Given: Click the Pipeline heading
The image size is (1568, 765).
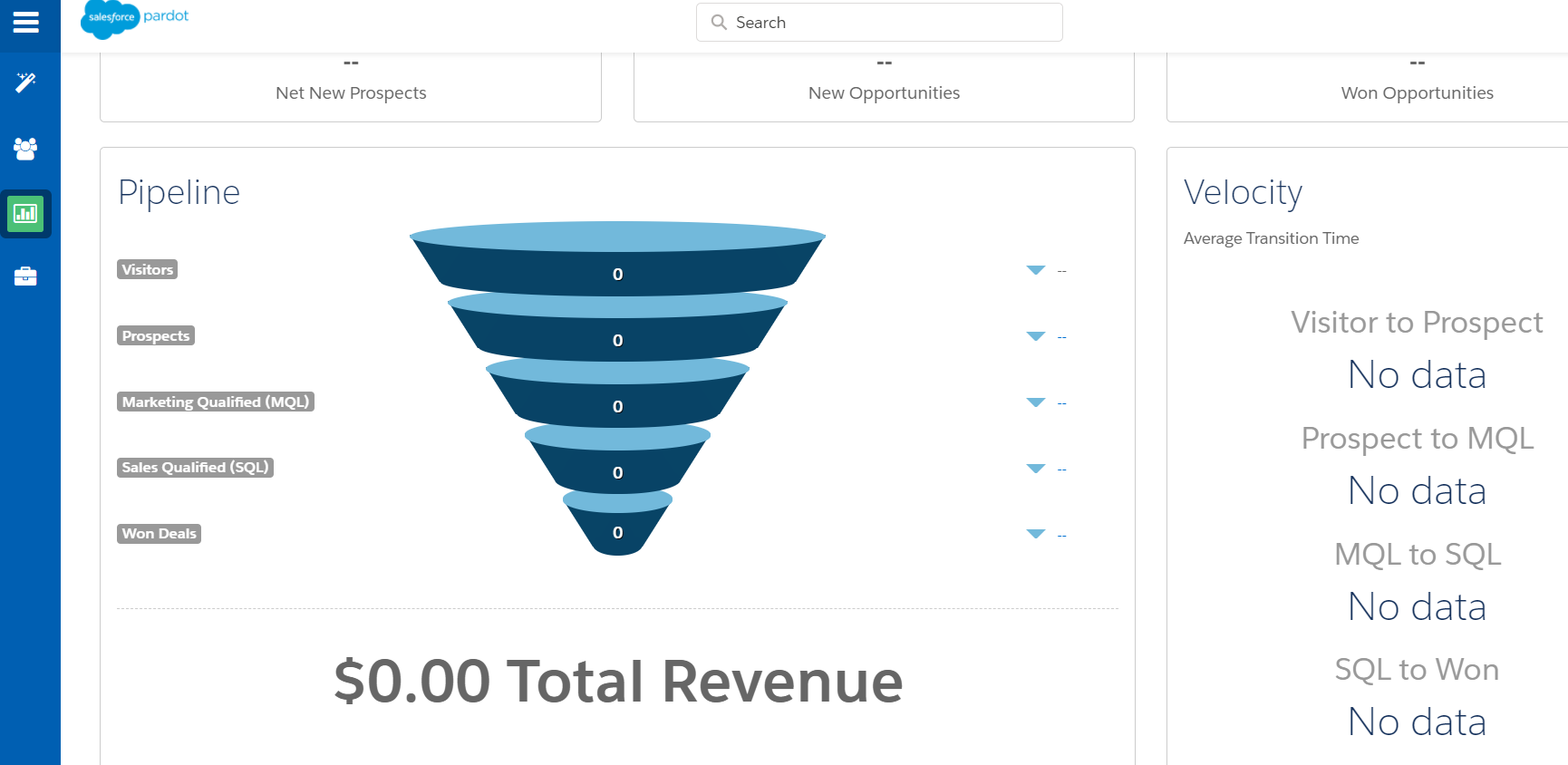Looking at the screenshot, I should point(179,192).
